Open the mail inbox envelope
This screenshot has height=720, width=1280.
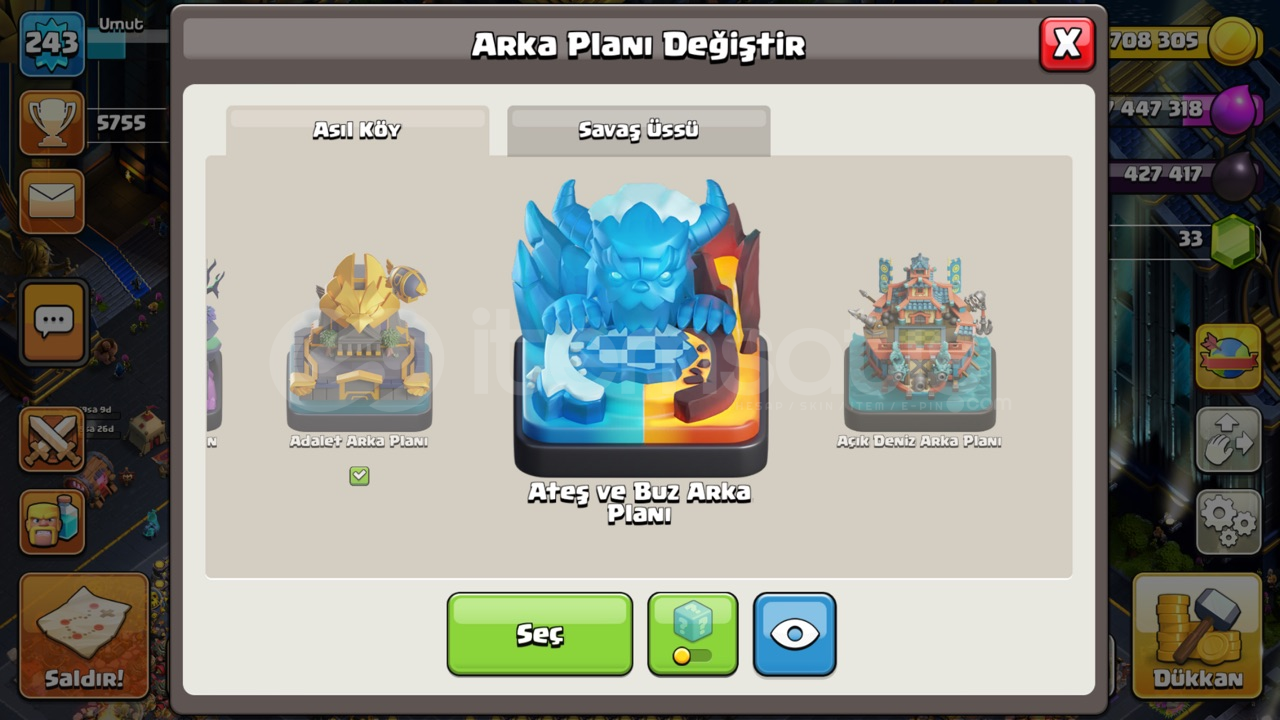click(52, 201)
